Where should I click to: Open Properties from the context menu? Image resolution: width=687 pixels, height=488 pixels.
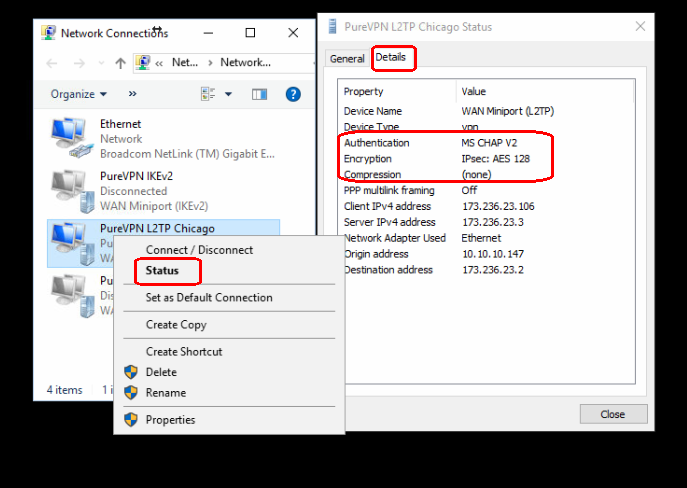[x=170, y=420]
